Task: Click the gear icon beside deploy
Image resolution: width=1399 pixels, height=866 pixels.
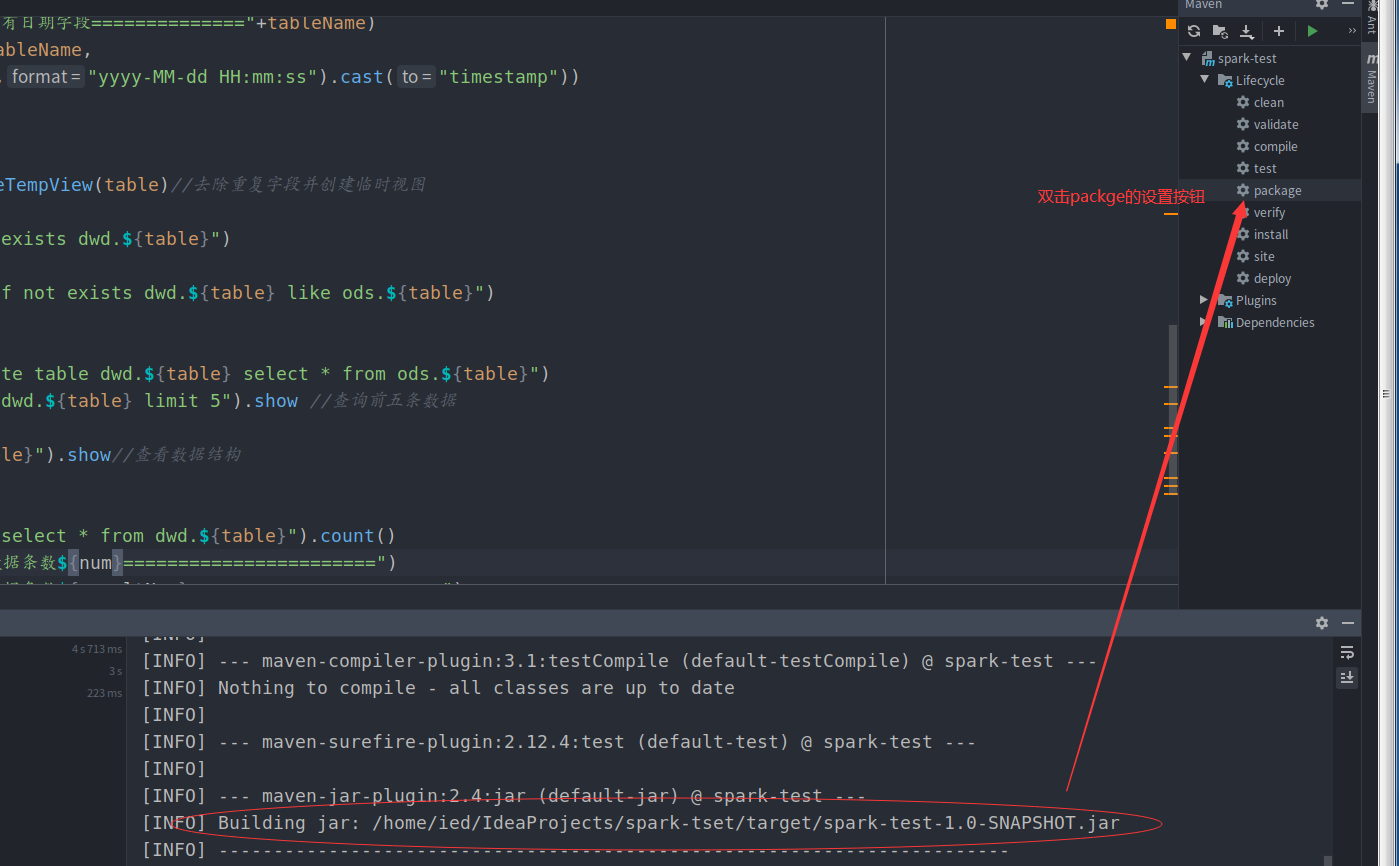Action: (1243, 278)
